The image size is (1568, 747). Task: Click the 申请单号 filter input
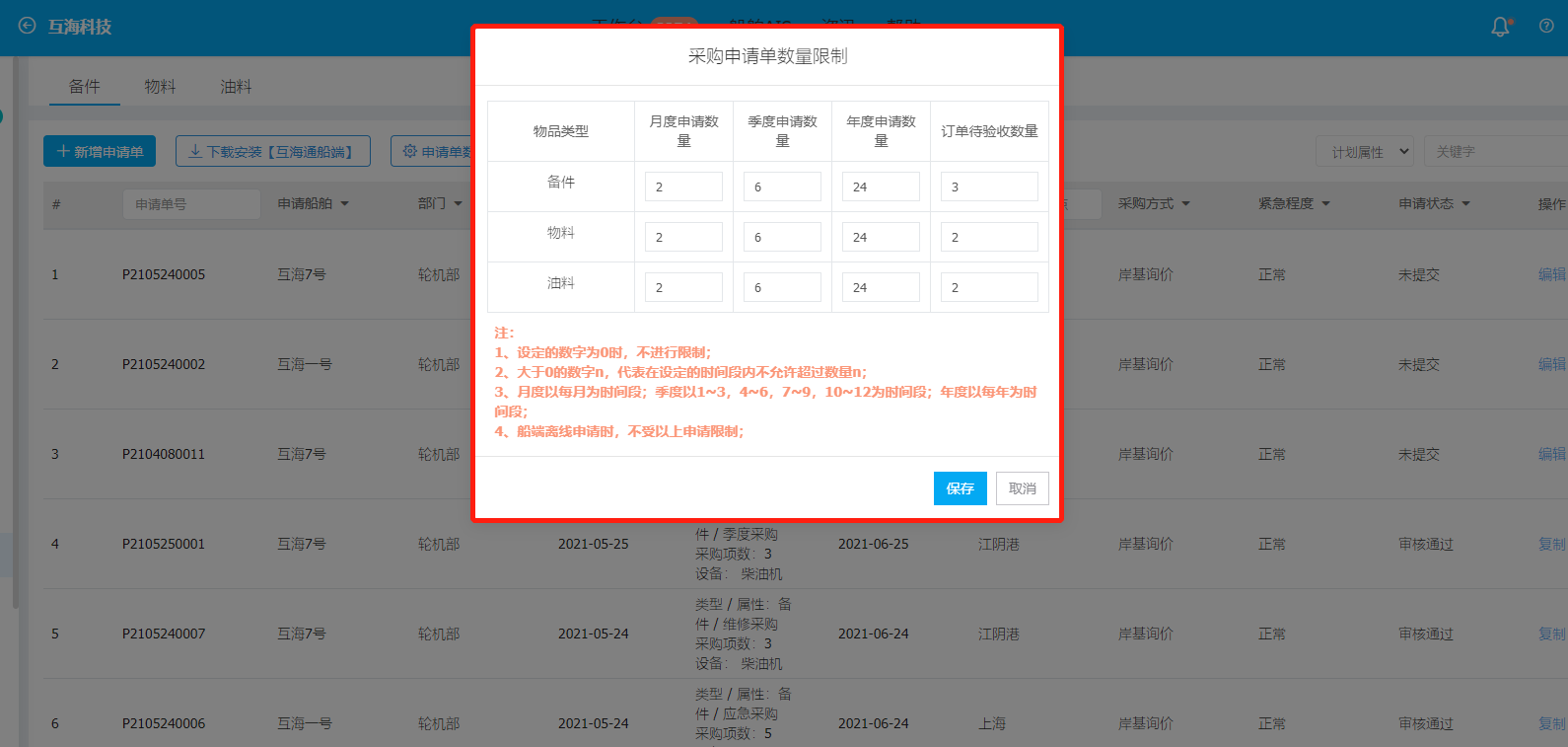pyautogui.click(x=191, y=204)
